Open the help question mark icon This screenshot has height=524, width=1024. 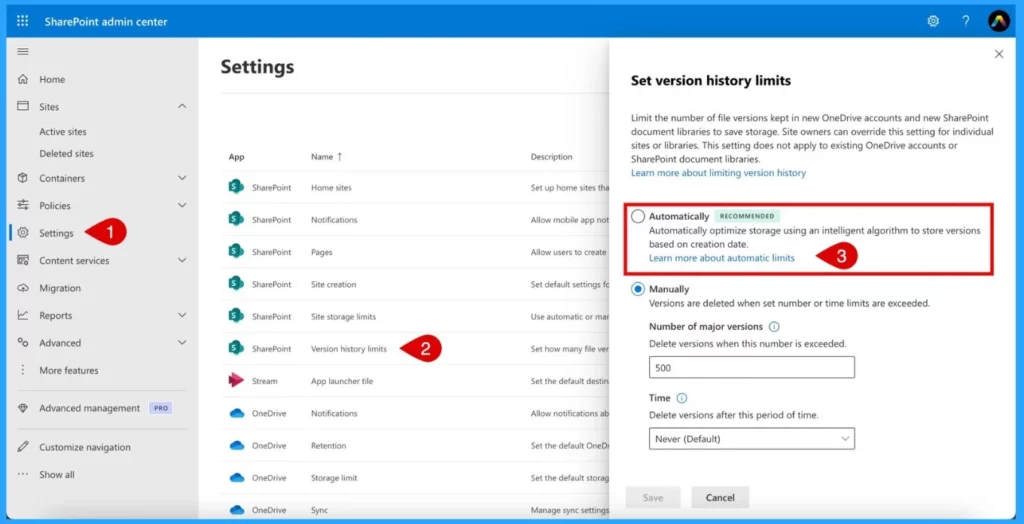(x=966, y=21)
